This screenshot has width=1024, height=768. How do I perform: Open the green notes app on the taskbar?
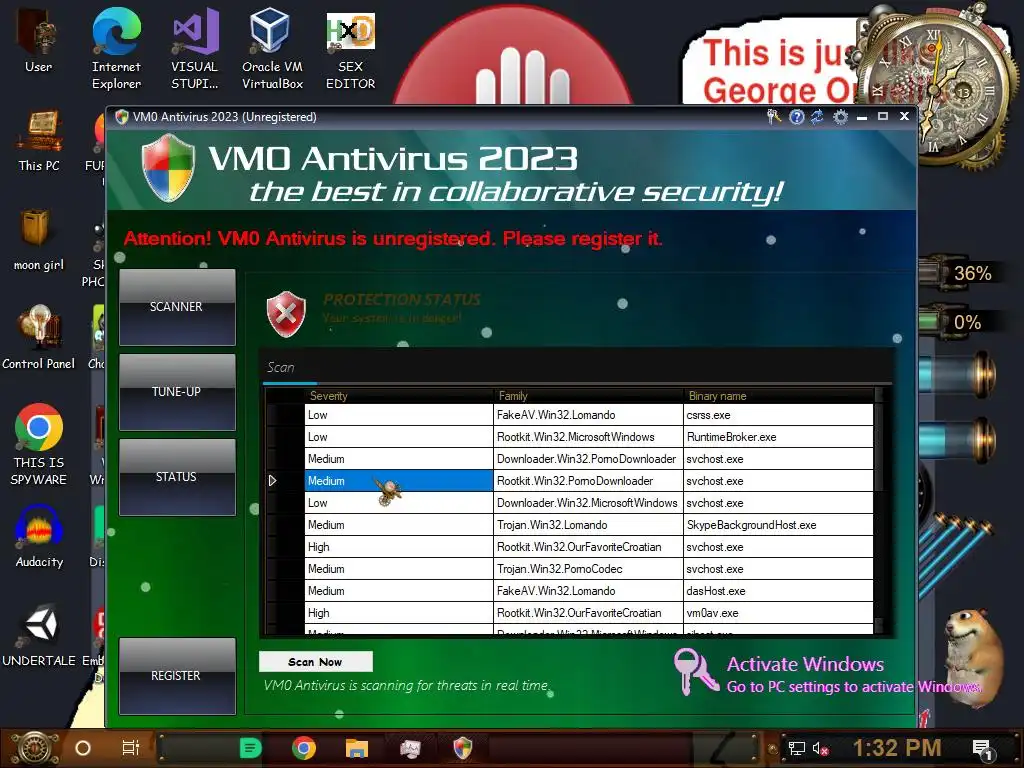tap(250, 748)
